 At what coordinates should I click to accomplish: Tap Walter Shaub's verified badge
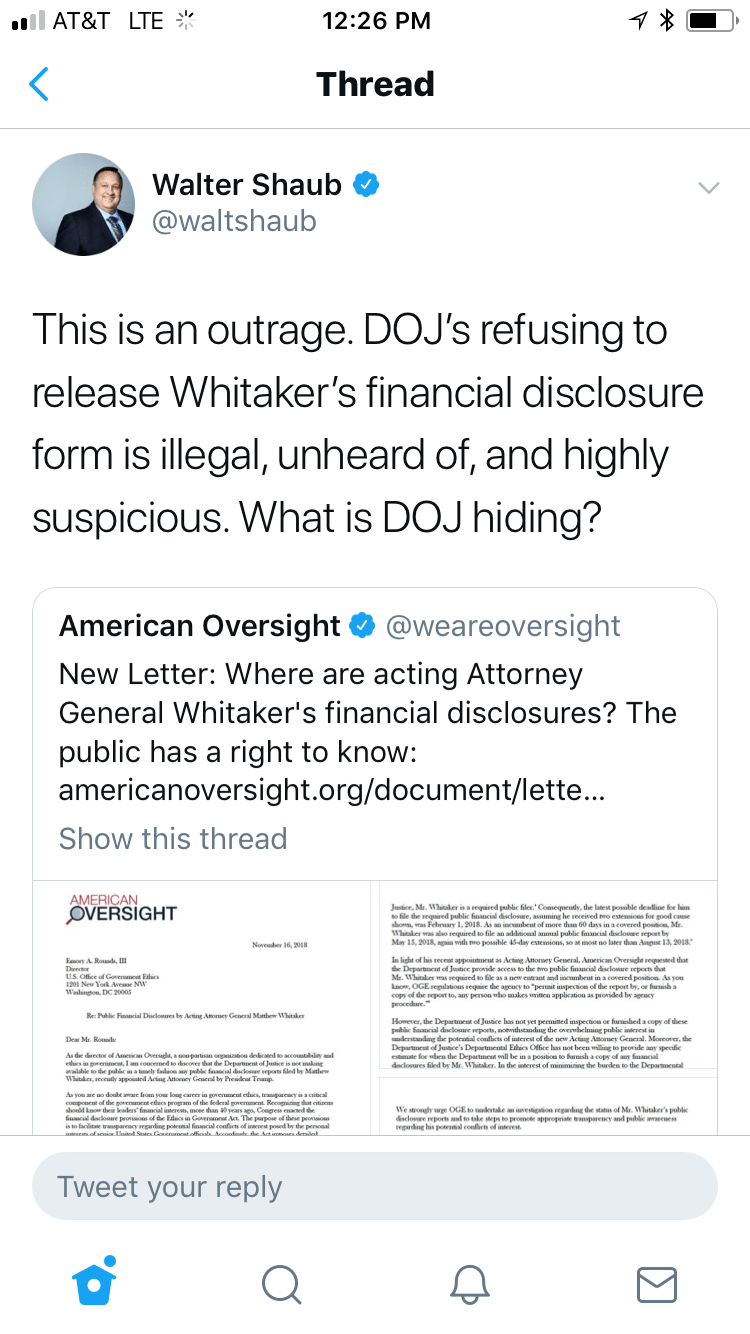[367, 185]
